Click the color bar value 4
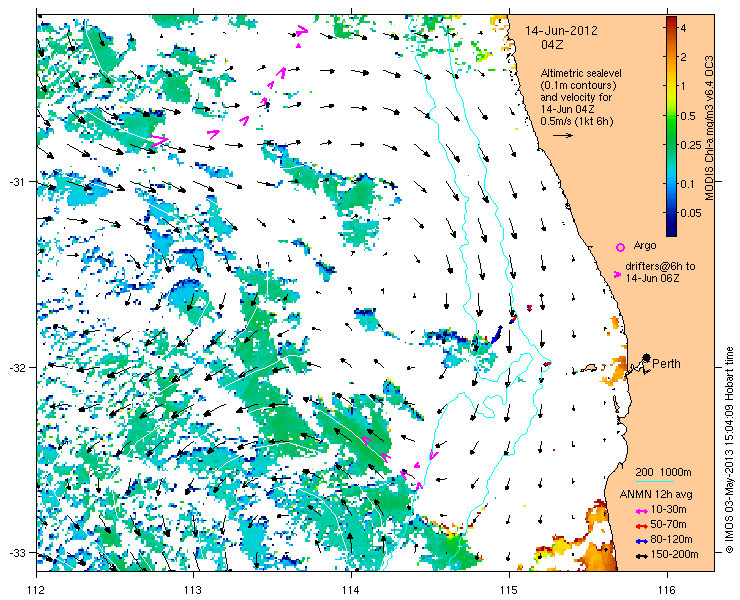Screen dimensions: 740x600 pos(683,28)
